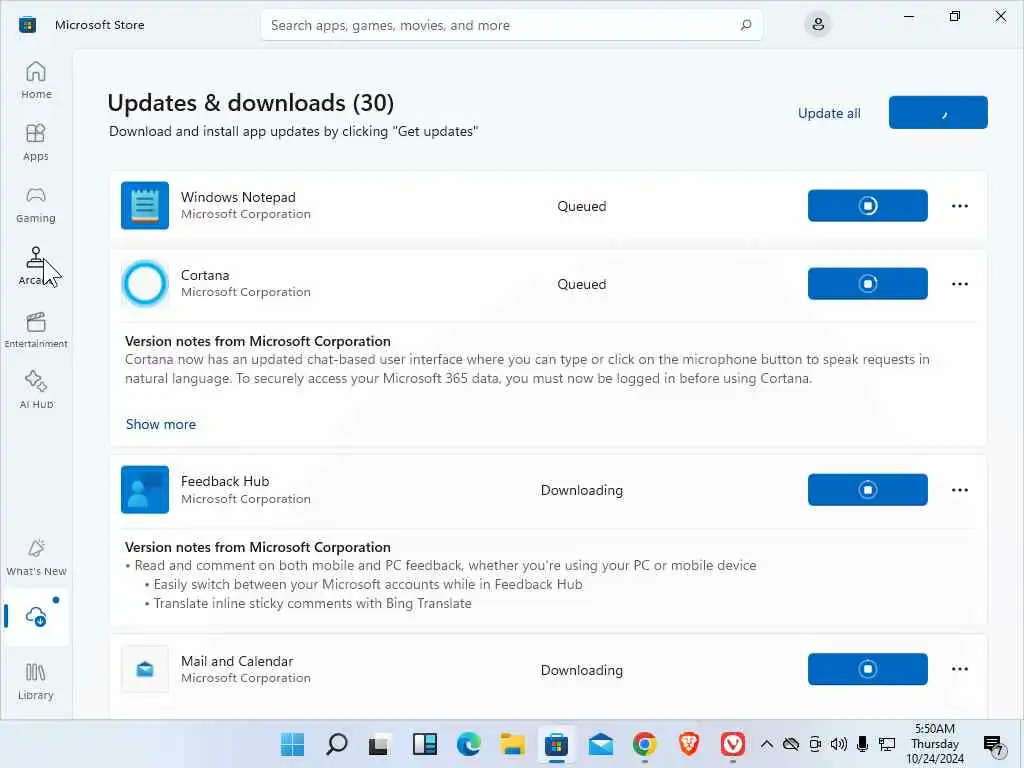Click the Cortana app icon
This screenshot has height=768, width=1024.
[145, 283]
